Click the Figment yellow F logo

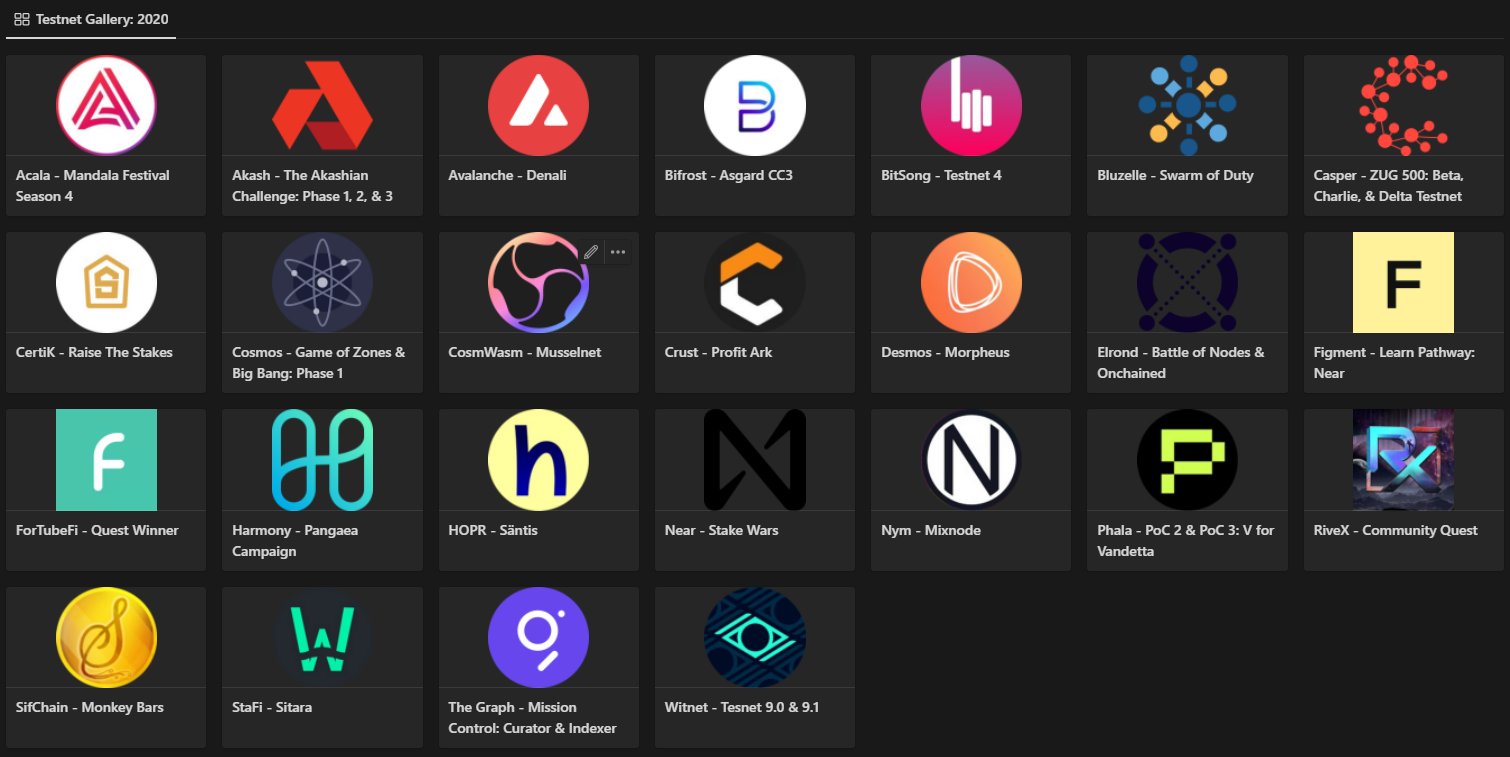(x=1403, y=282)
